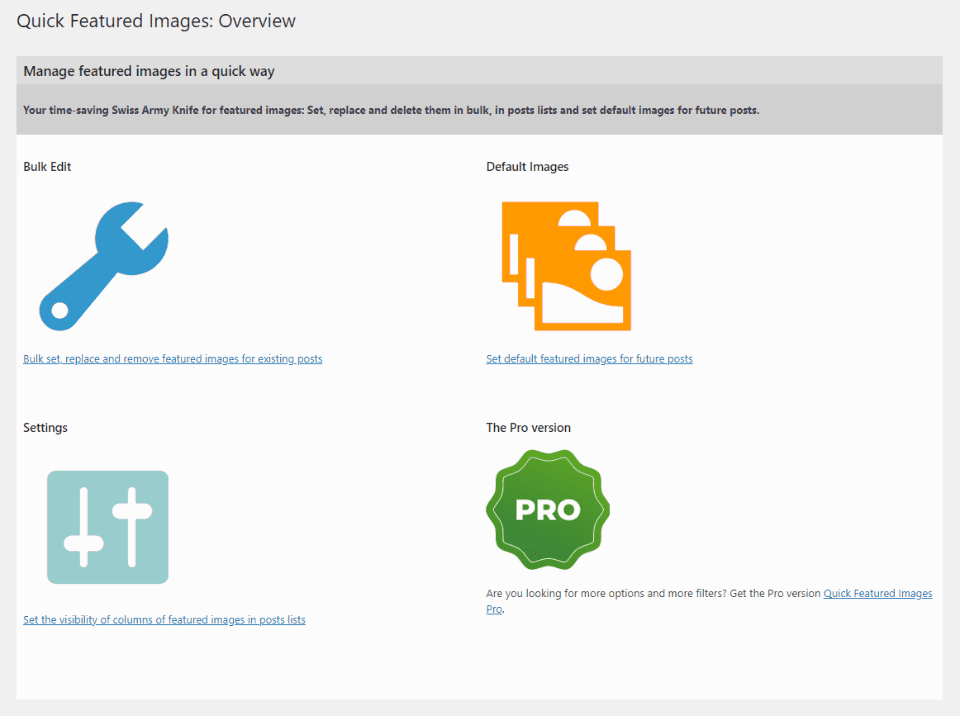This screenshot has width=960, height=716.
Task: Open the featured images column visibility link
Action: (x=164, y=619)
